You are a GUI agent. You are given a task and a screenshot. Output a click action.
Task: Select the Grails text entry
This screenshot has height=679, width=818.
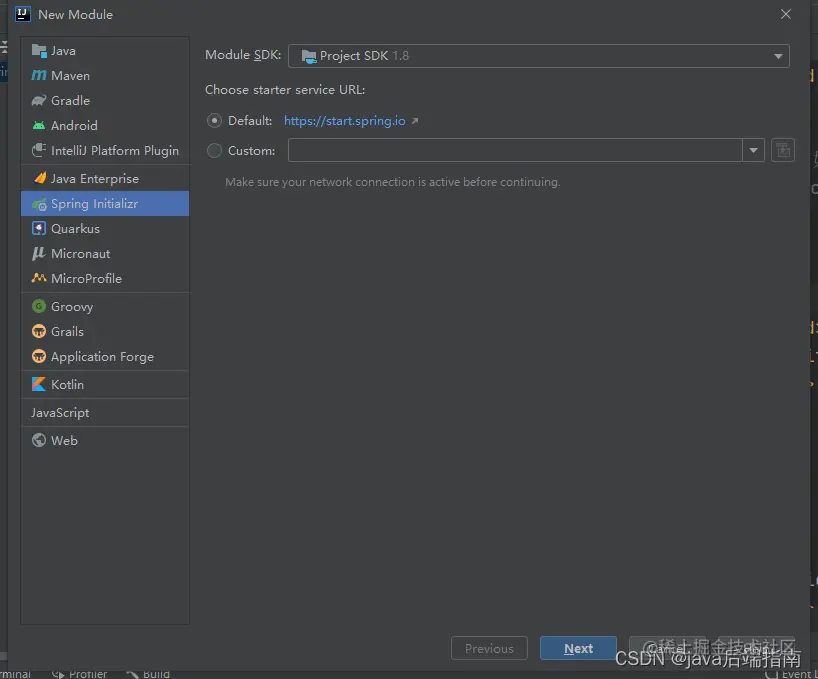coord(67,331)
